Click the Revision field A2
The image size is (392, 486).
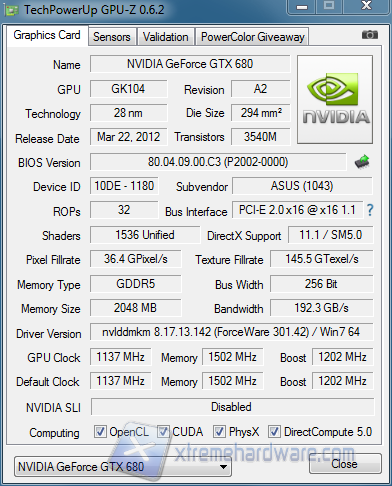[x=260, y=89]
